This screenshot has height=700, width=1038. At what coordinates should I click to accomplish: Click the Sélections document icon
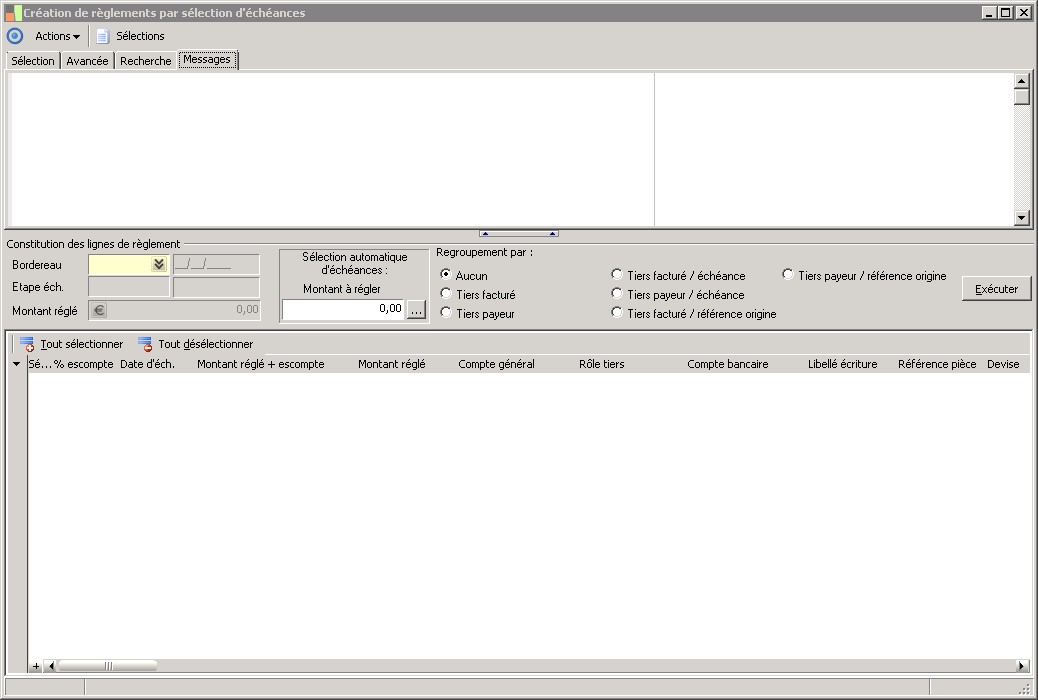click(x=103, y=36)
